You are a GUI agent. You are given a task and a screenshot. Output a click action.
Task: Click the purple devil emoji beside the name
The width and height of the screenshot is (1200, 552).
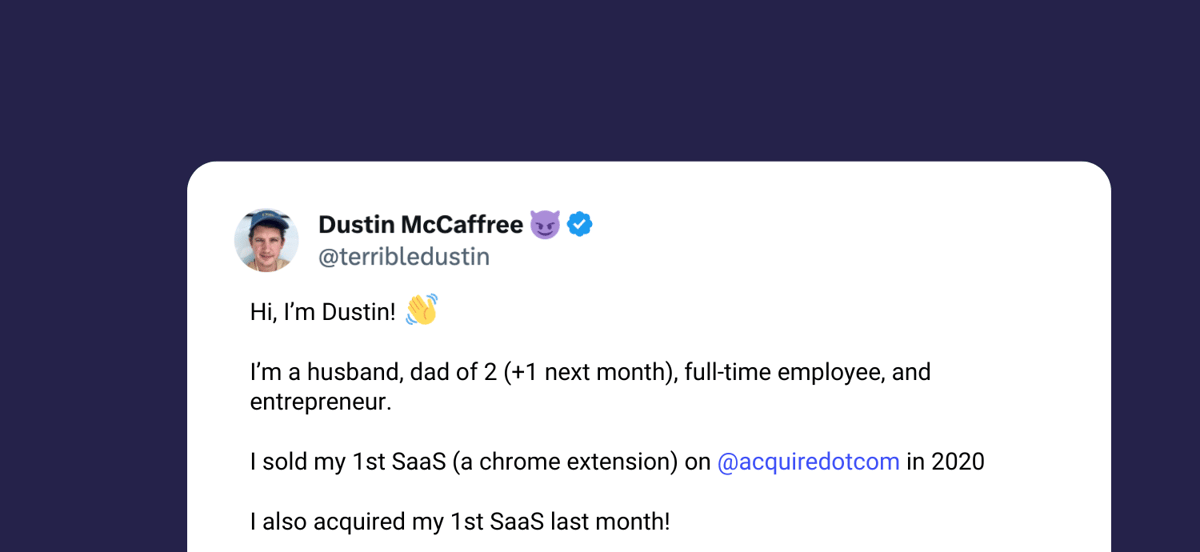coord(545,225)
